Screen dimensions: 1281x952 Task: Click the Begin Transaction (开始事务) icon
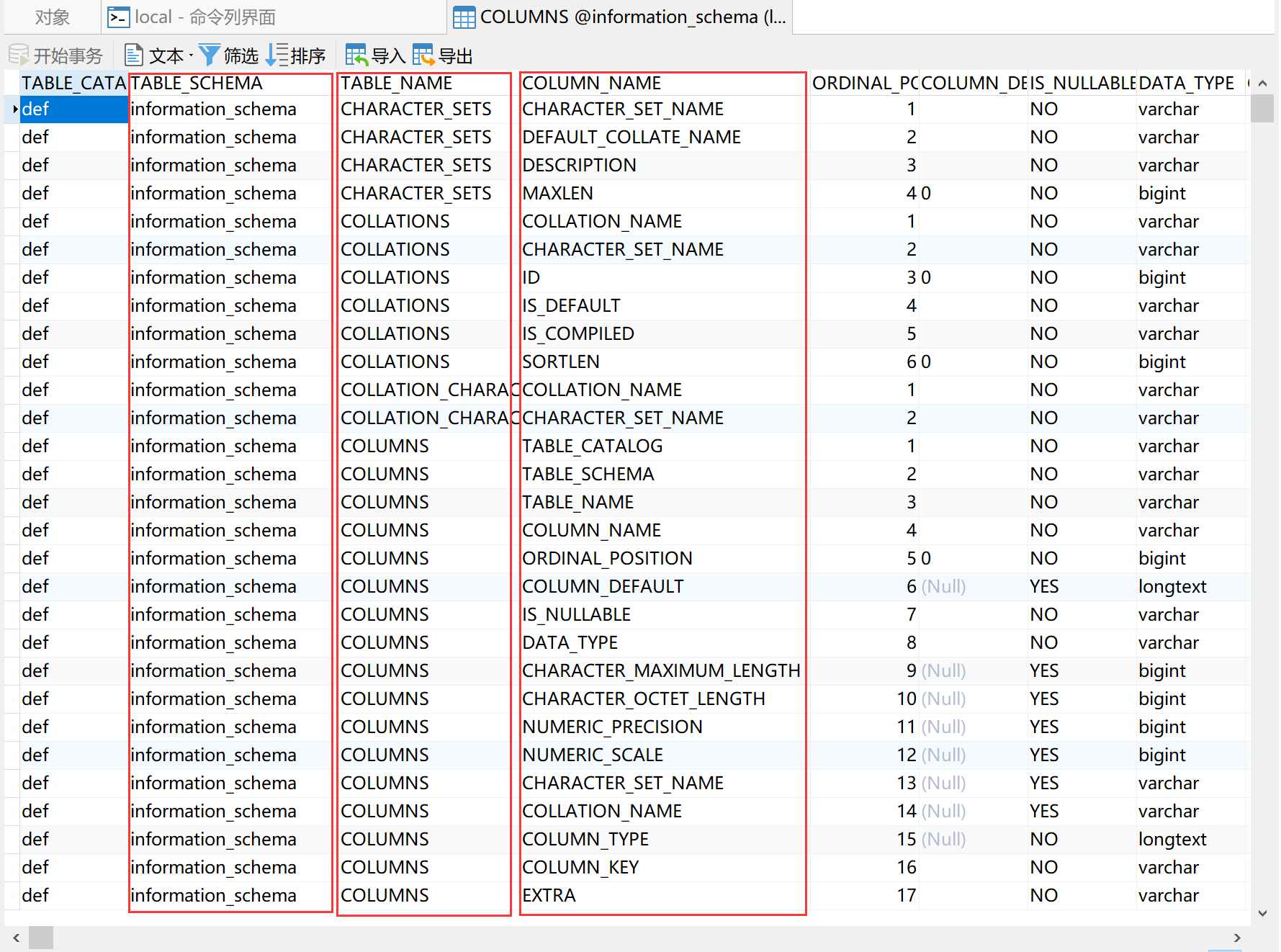click(x=19, y=55)
